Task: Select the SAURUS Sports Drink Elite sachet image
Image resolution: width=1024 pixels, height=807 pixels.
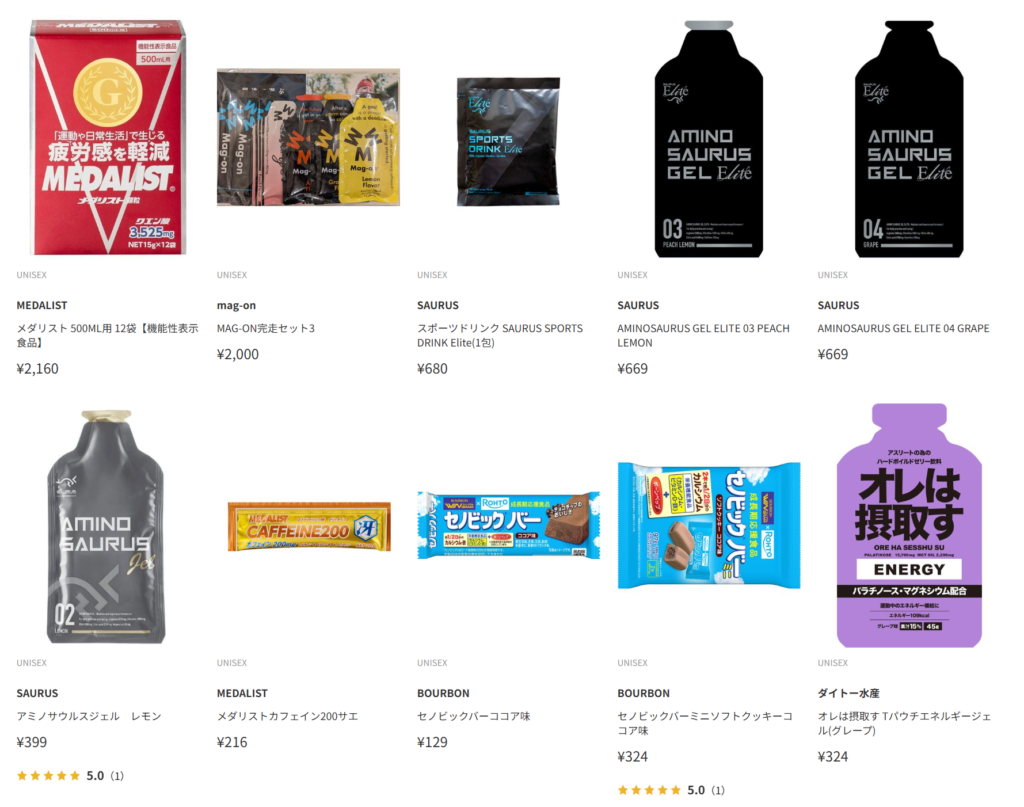Action: tap(508, 141)
